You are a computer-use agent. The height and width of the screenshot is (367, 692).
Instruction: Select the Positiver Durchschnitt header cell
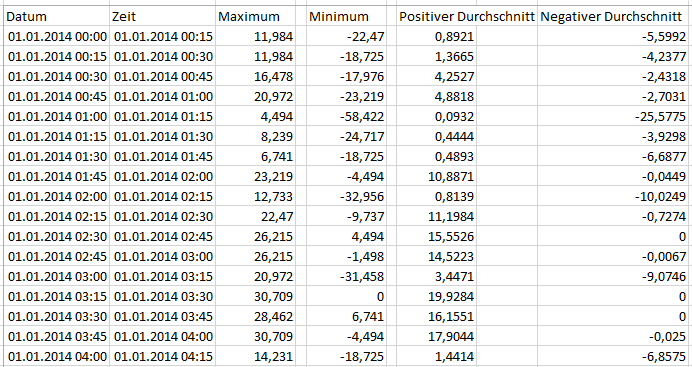pyautogui.click(x=436, y=17)
